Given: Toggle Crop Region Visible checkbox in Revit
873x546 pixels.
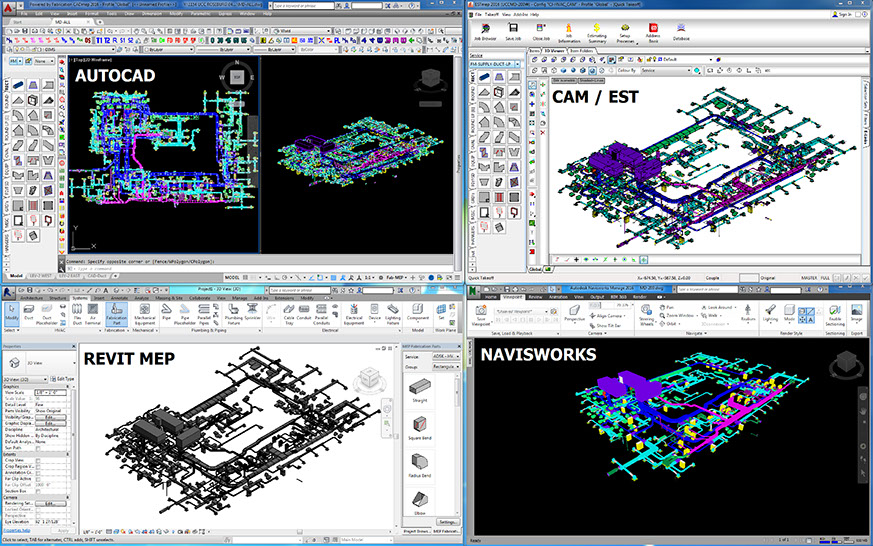Looking at the screenshot, I should pyautogui.click(x=38, y=466).
